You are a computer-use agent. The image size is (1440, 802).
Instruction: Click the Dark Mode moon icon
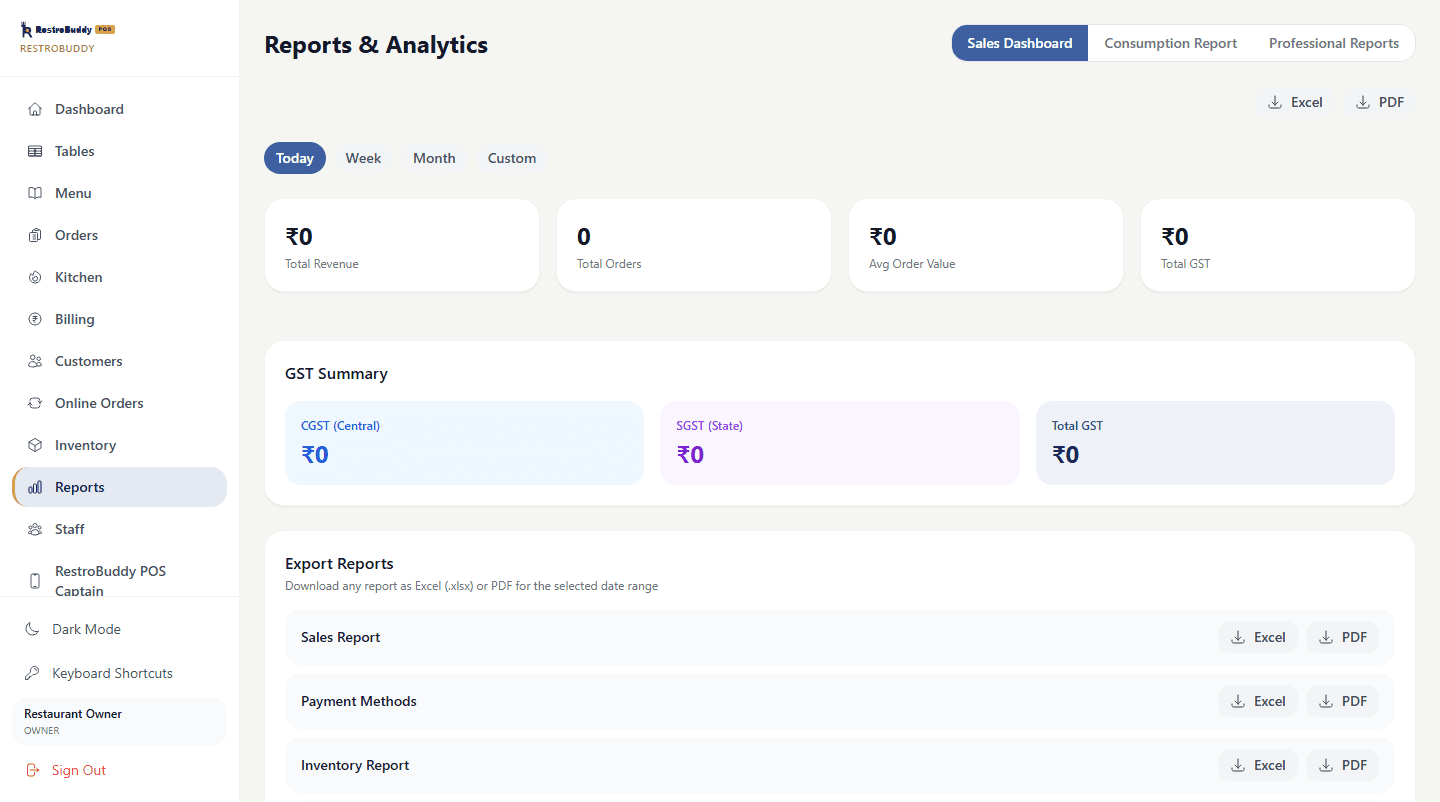[32, 629]
